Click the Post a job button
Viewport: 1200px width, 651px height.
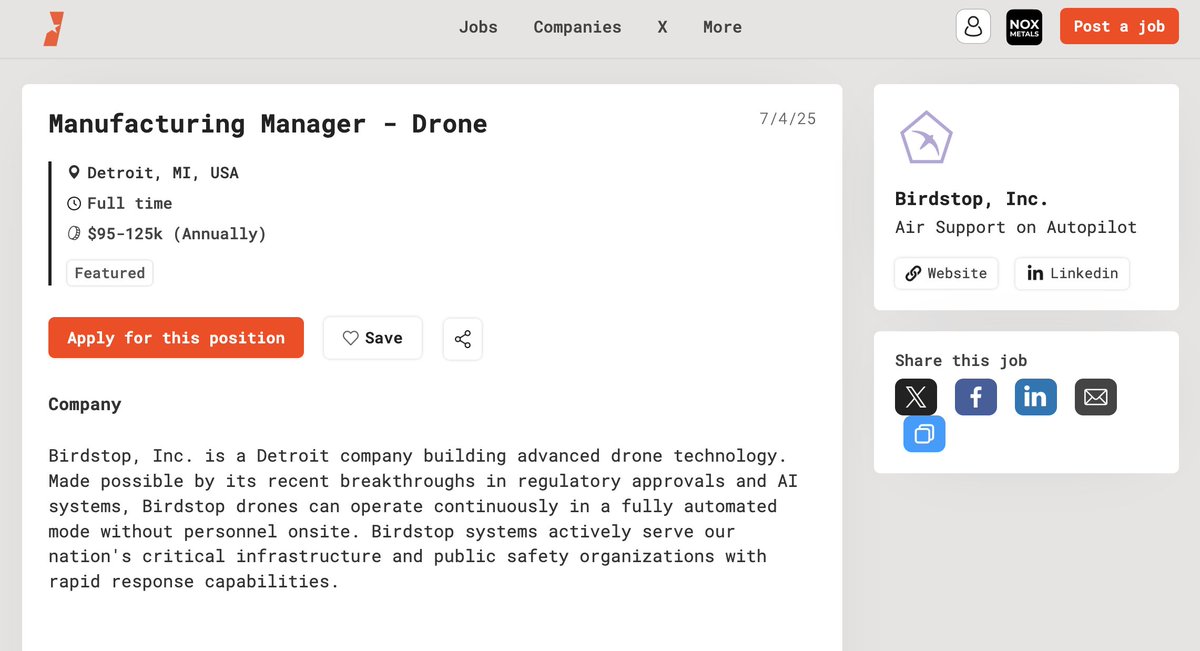[1119, 27]
